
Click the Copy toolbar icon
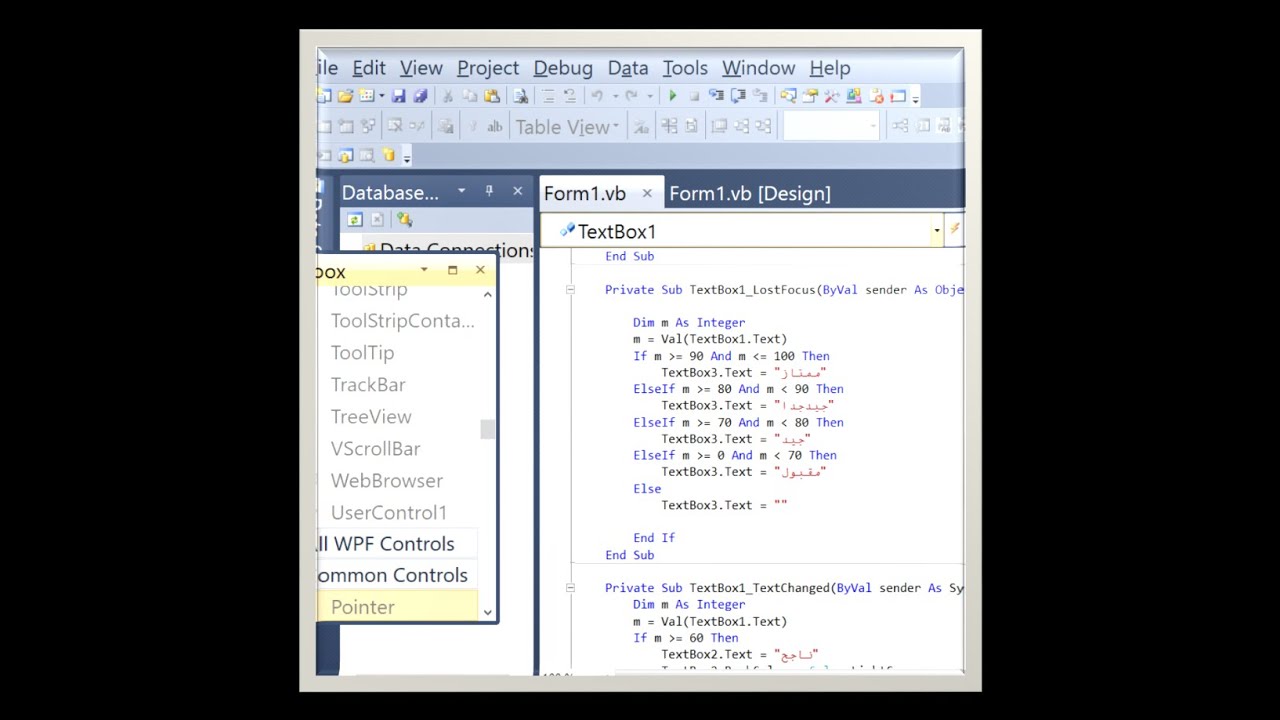[469, 96]
